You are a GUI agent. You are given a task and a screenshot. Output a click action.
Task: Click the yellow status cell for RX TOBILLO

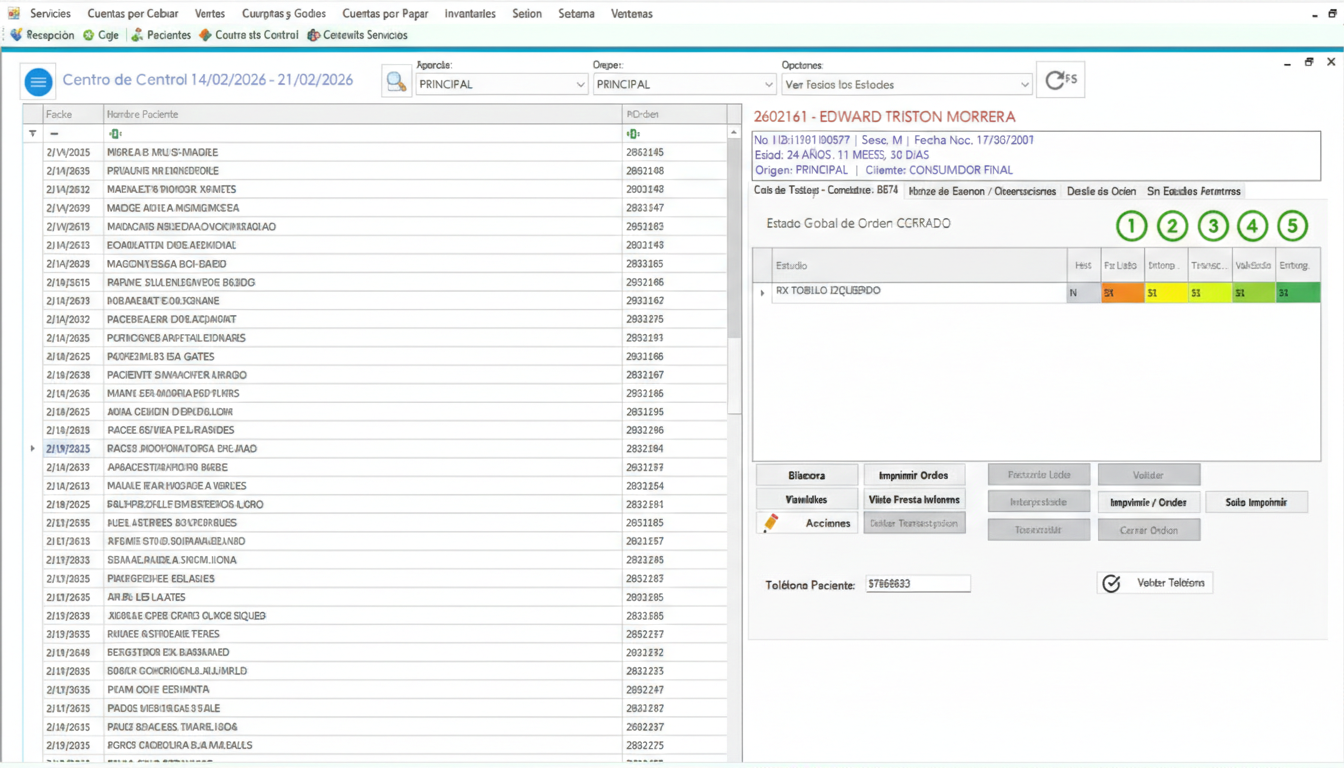tap(1166, 293)
